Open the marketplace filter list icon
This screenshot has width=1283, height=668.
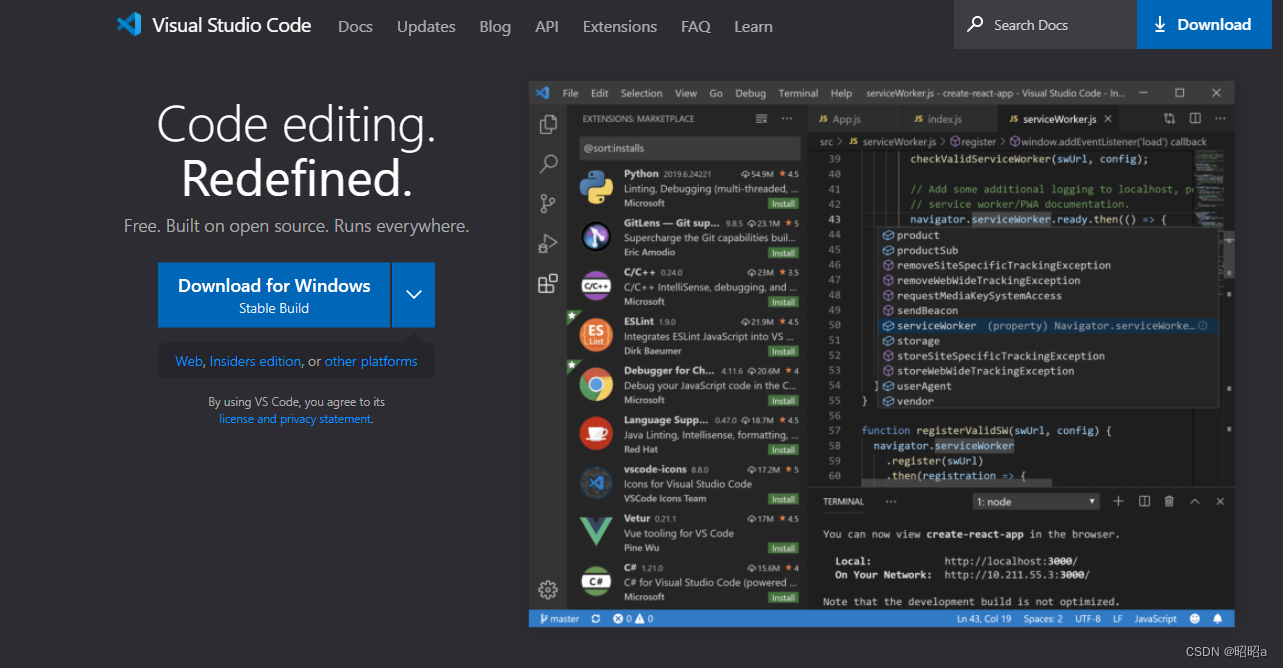pos(761,118)
